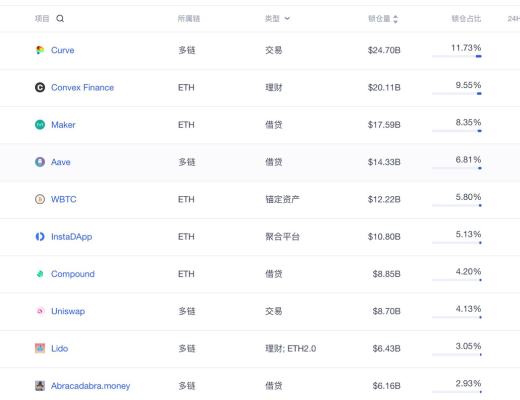The height and width of the screenshot is (400, 520).
Task: Click the 6.81% share in Aave row
Action: [x=468, y=160]
